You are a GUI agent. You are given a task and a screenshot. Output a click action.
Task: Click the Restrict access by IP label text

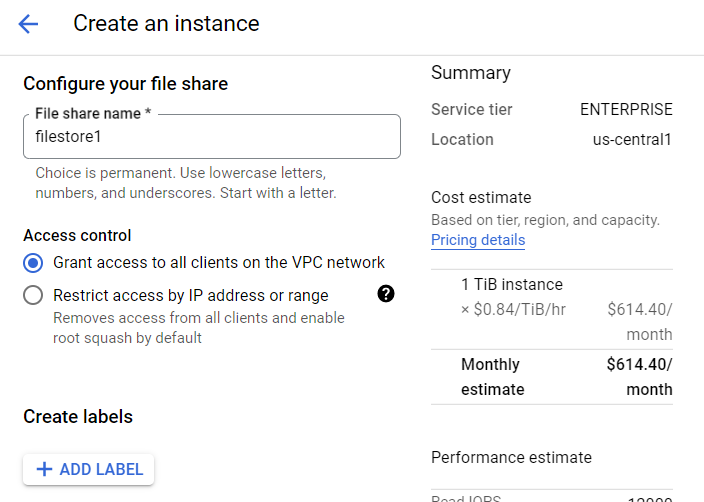(x=191, y=295)
